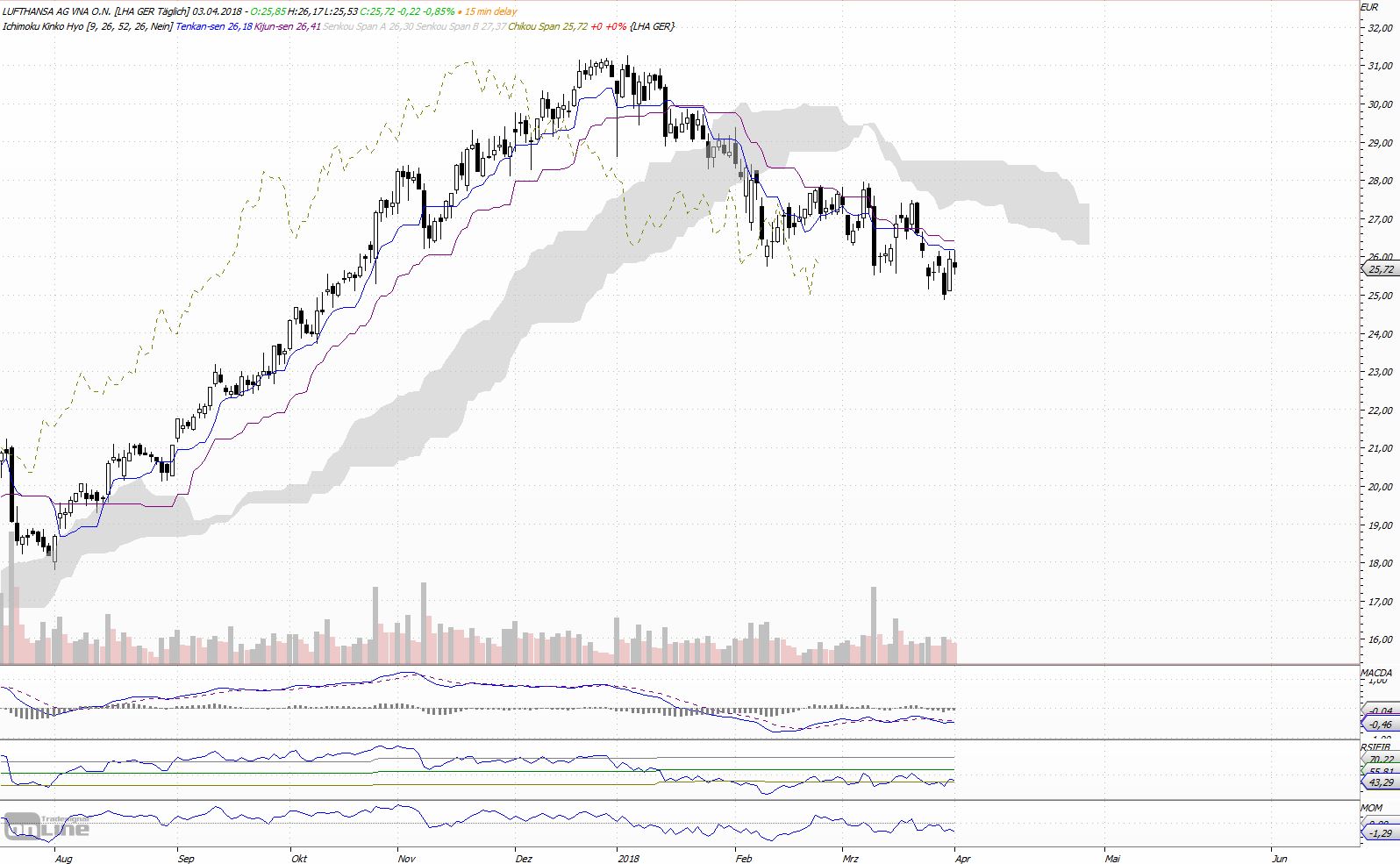Viewport: 1400px width, 864px height.
Task: Click the MACDA panel label
Action: (1376, 673)
